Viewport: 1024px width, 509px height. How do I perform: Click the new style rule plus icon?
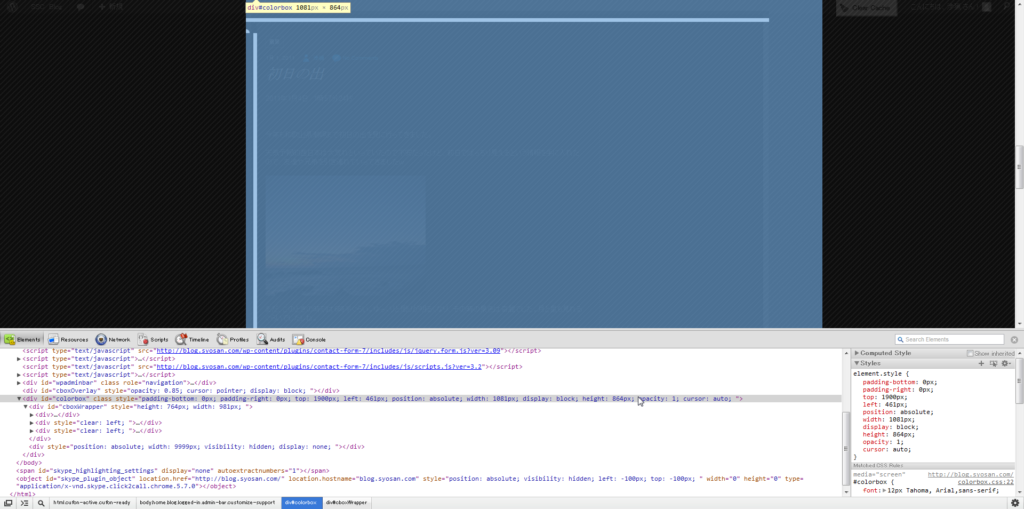coord(981,363)
